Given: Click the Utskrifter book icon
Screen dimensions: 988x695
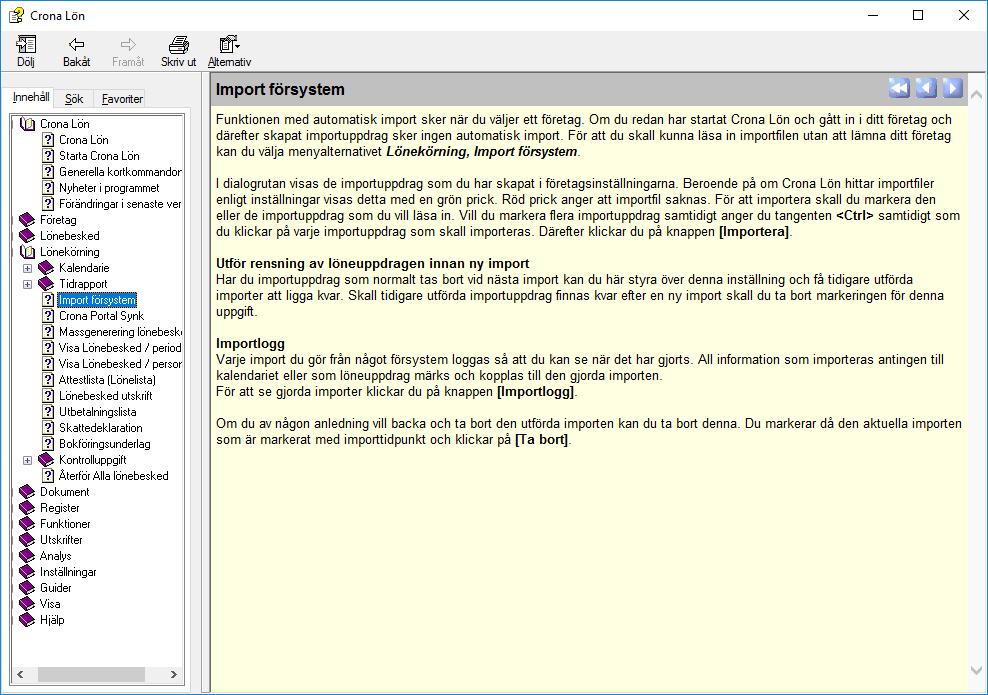Looking at the screenshot, I should pos(27,540).
